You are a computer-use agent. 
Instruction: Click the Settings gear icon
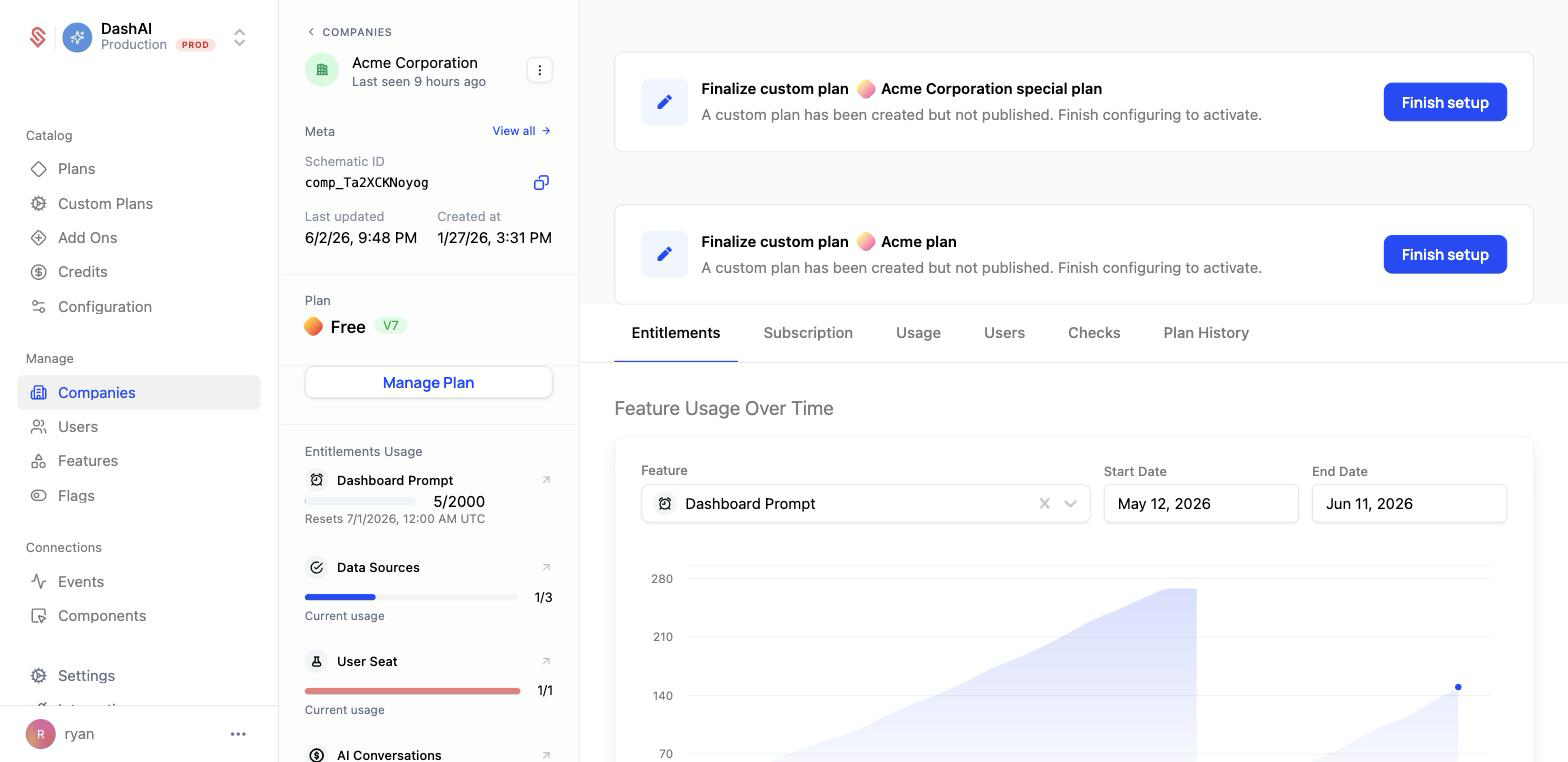pos(39,676)
